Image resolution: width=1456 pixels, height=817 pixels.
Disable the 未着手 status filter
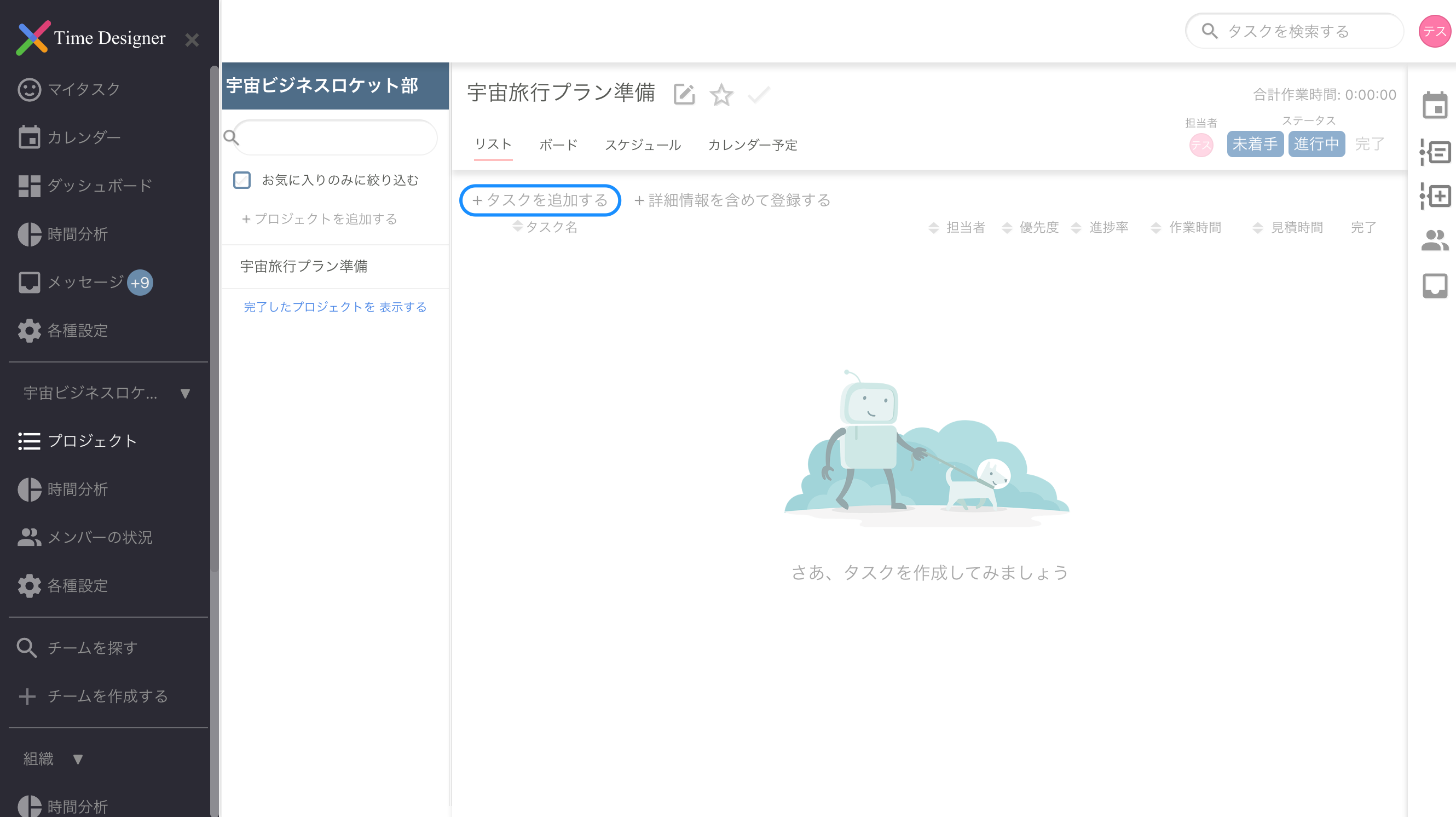1255,144
